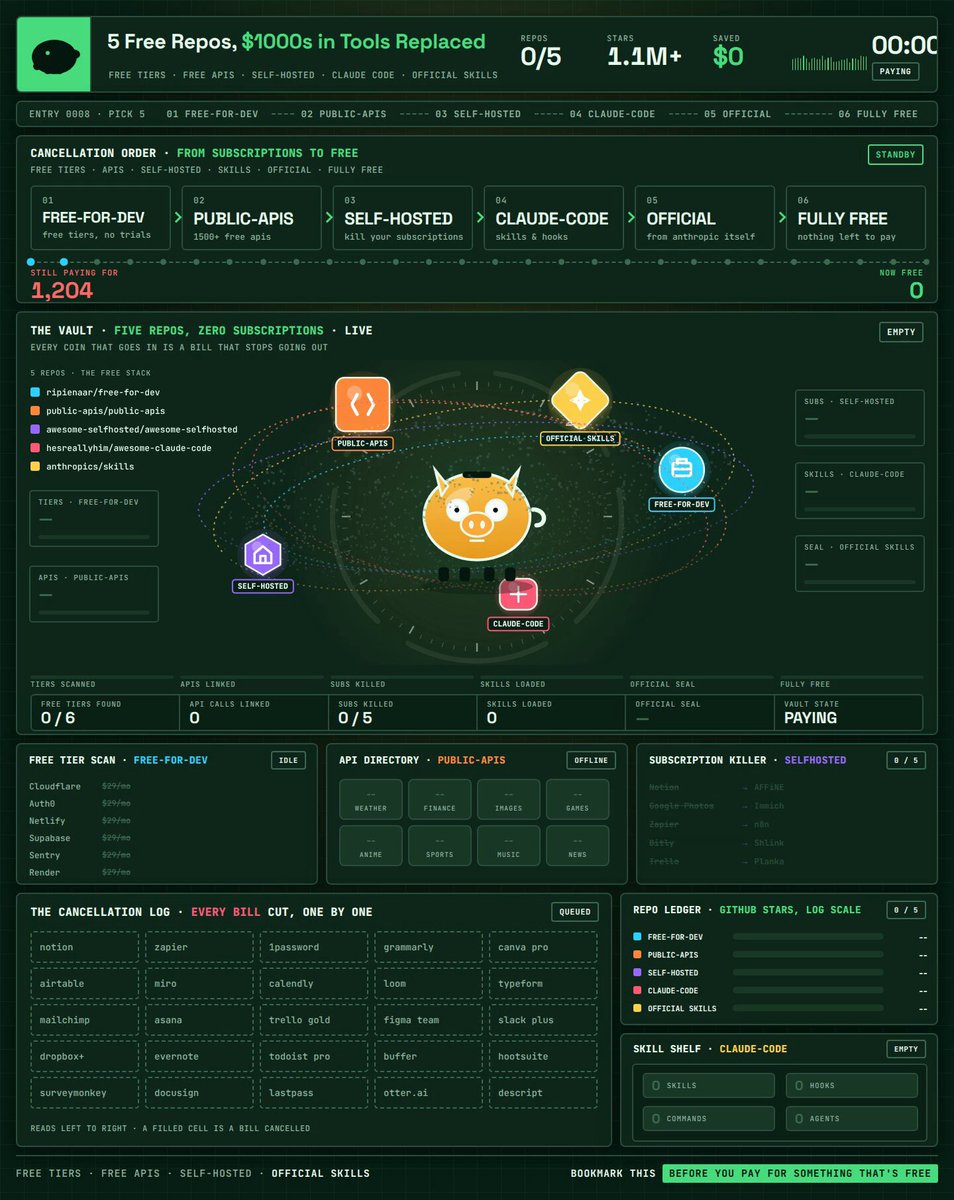Viewport: 954px width, 1200px height.
Task: Click the OFFICIAL SKILLS star bar in Repo Ledger
Action: tap(808, 1008)
